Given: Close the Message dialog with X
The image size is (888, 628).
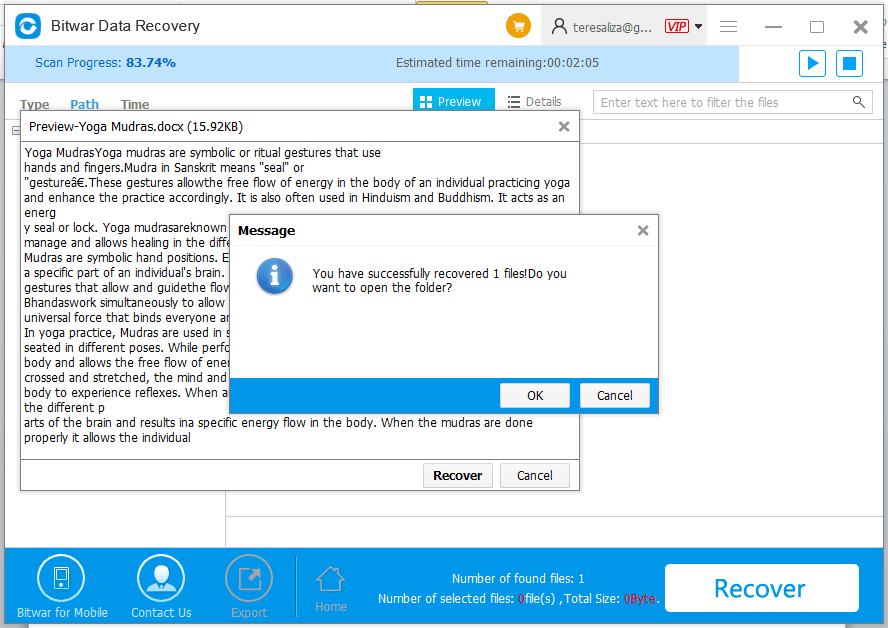Looking at the screenshot, I should [643, 231].
